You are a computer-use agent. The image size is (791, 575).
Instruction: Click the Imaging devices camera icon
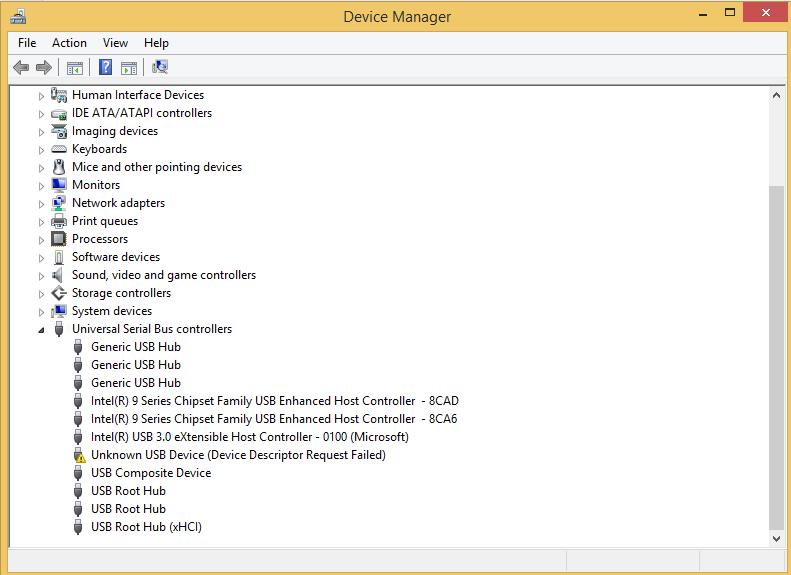[x=59, y=131]
